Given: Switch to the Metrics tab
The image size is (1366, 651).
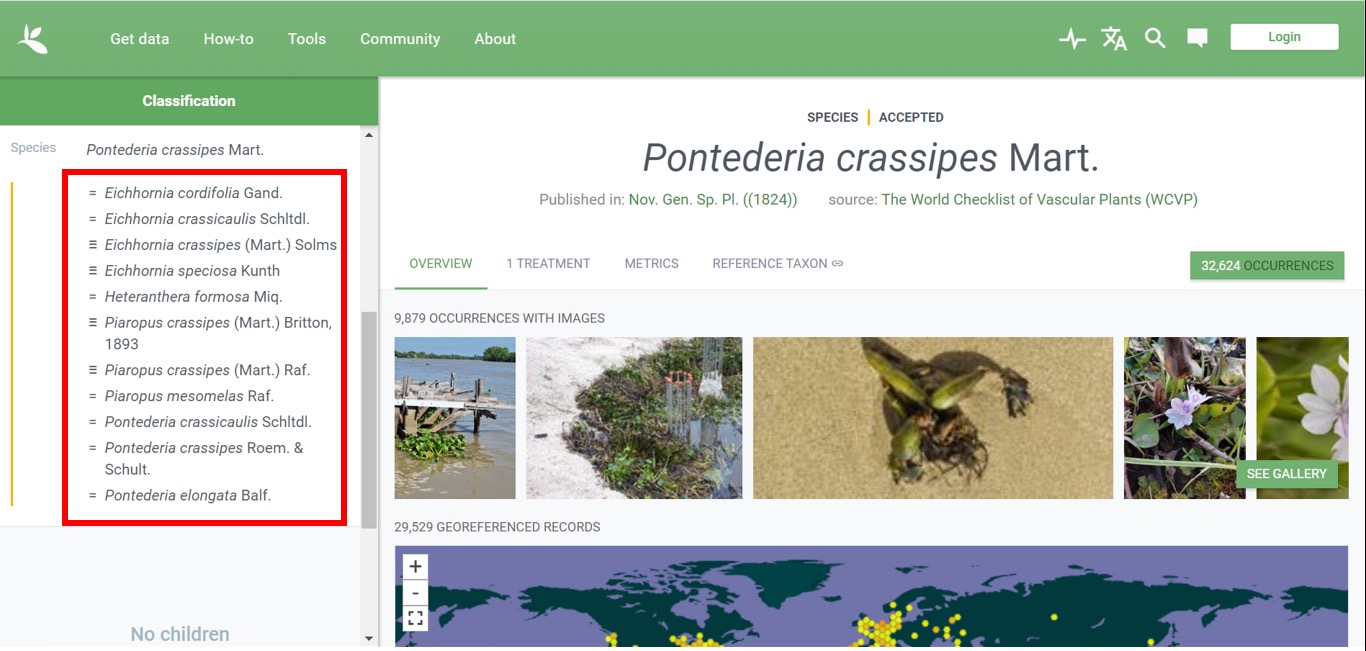Looking at the screenshot, I should [651, 264].
